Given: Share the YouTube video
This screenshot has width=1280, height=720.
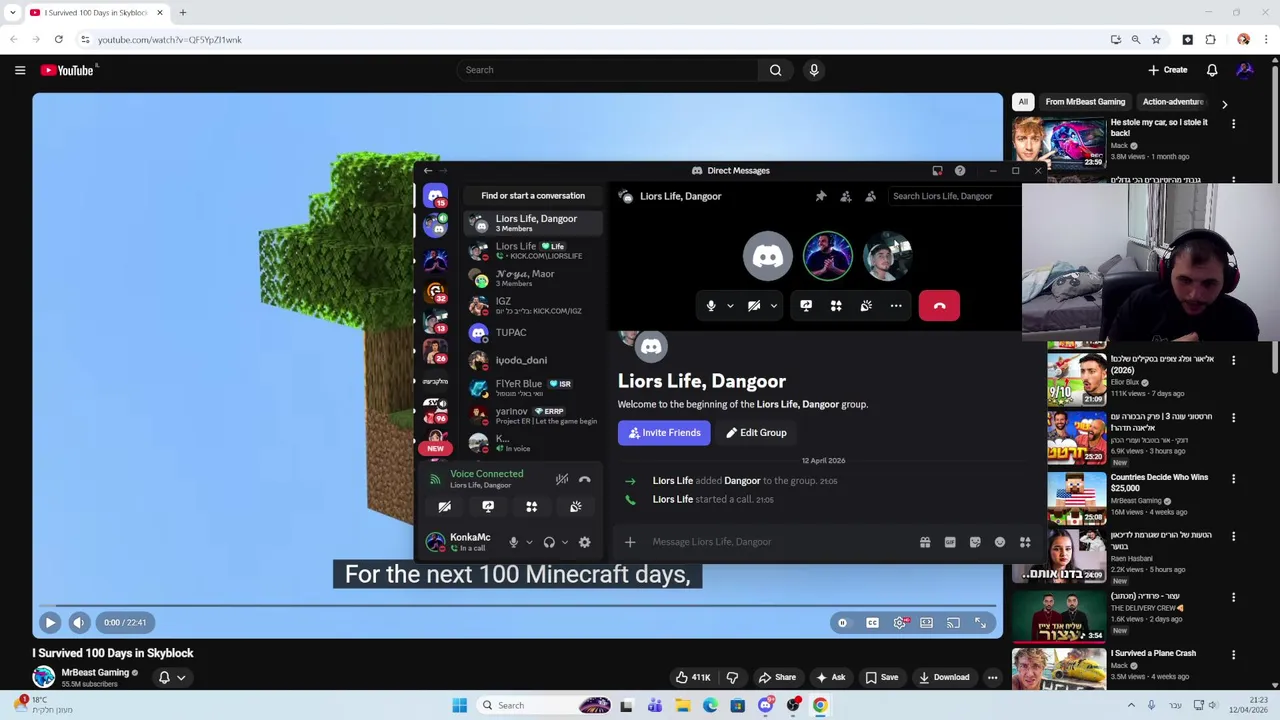Looking at the screenshot, I should pyautogui.click(x=777, y=677).
